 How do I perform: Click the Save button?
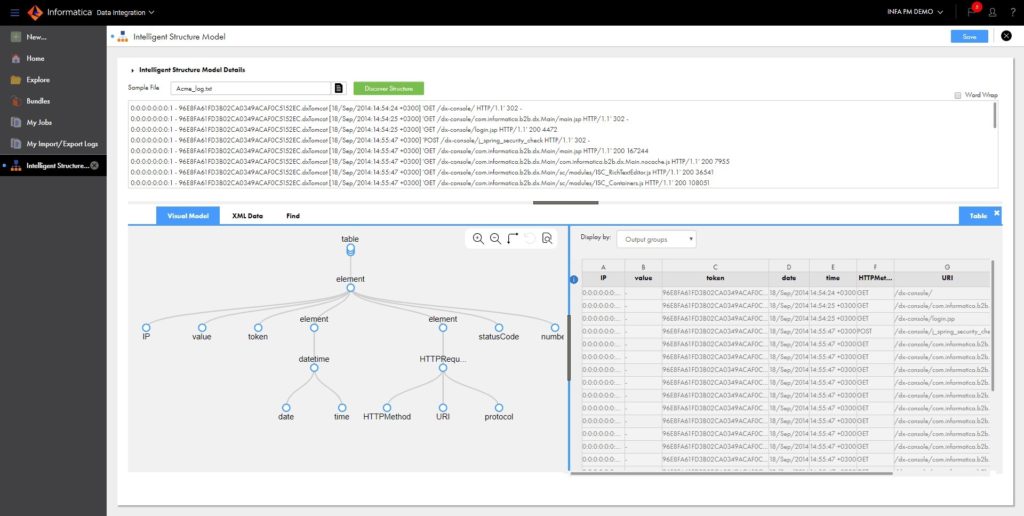pyautogui.click(x=968, y=36)
